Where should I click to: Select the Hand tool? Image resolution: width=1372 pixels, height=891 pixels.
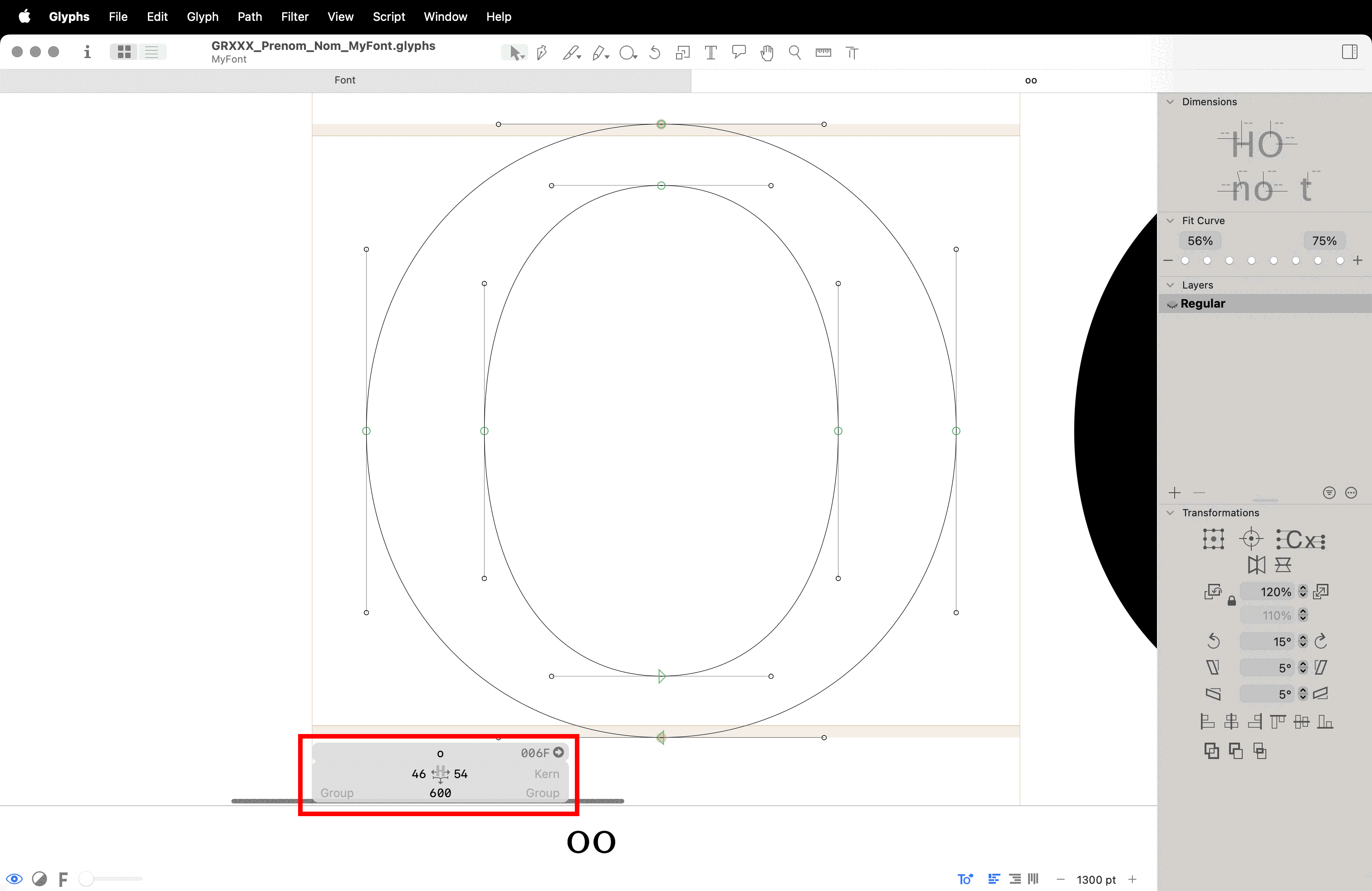(x=767, y=53)
